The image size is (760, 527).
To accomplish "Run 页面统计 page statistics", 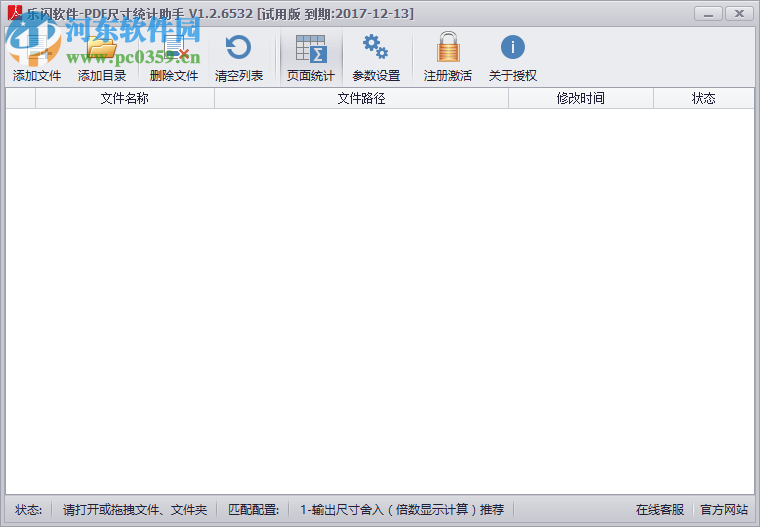I will (311, 57).
